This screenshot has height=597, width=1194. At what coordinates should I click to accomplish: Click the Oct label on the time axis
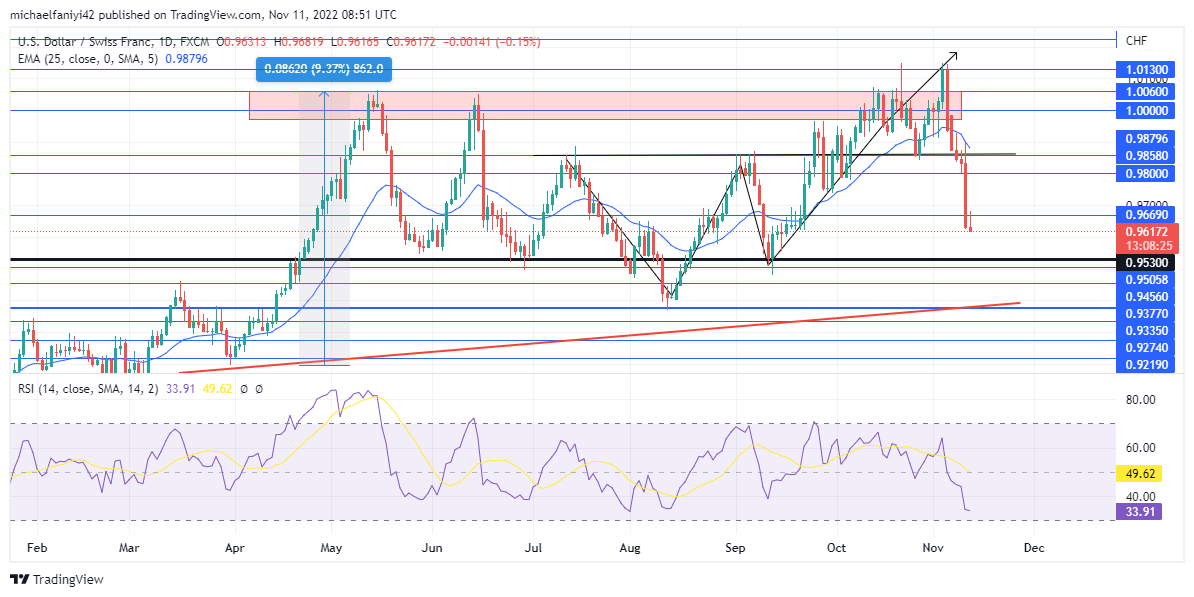(837, 547)
